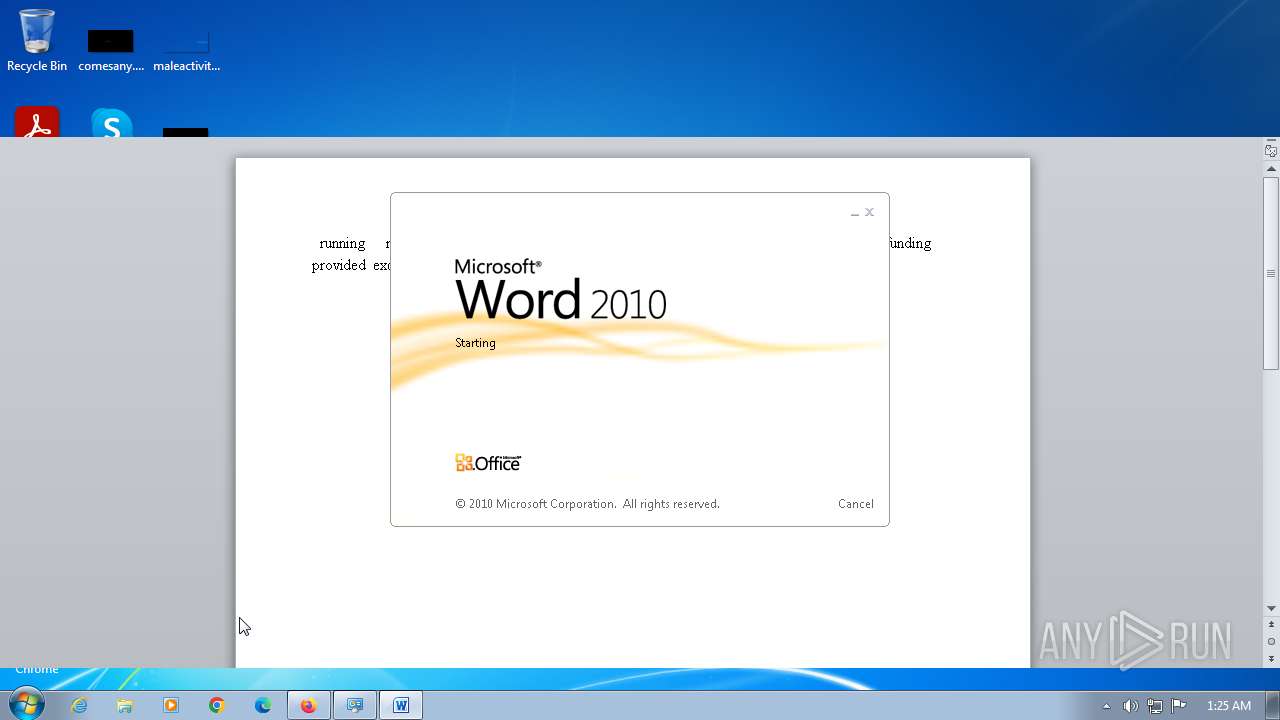1280x720 pixels.
Task: Click the Office logo on the splash screen
Action: 488,463
